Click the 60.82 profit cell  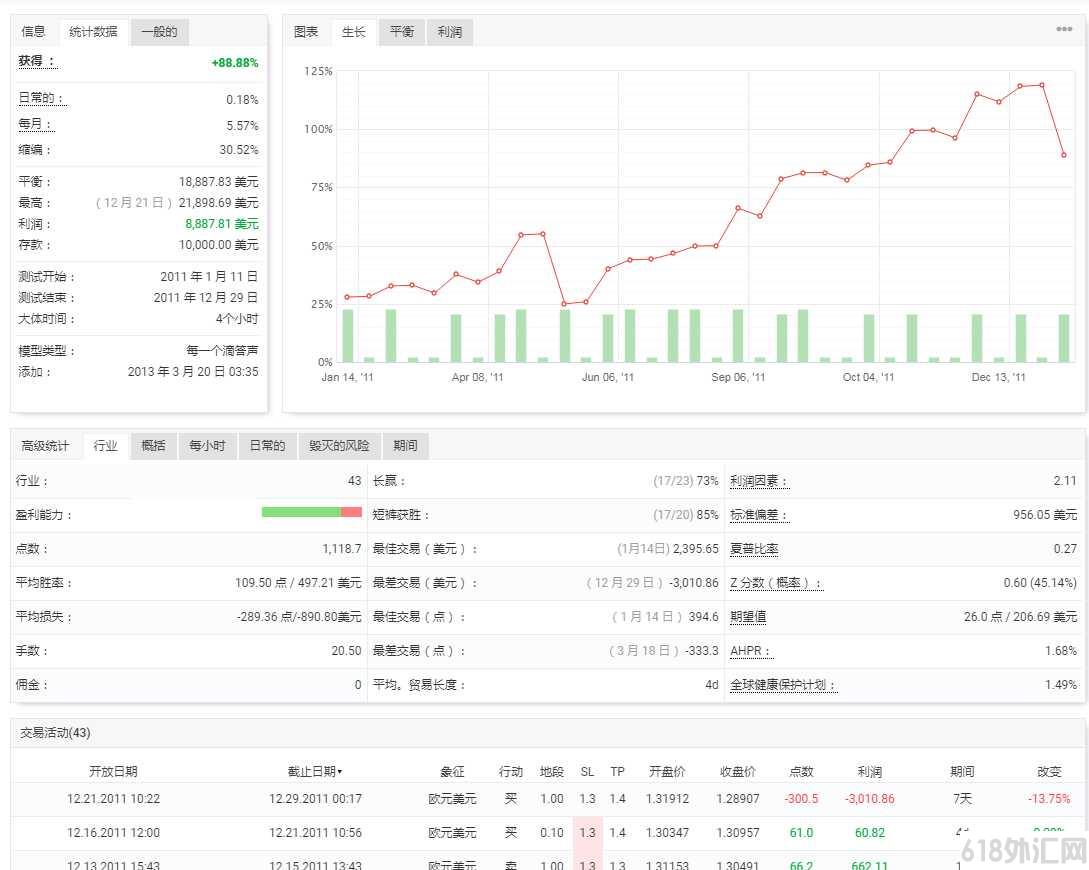tap(870, 833)
